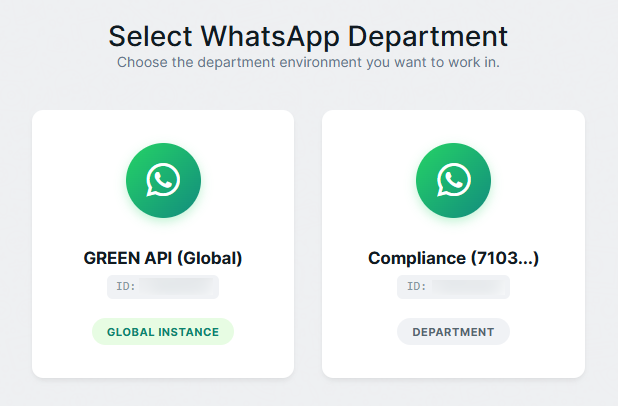Screen dimensions: 618x406
Task: Click the 'ID:' label in GREEN API card
Action: 126,287
